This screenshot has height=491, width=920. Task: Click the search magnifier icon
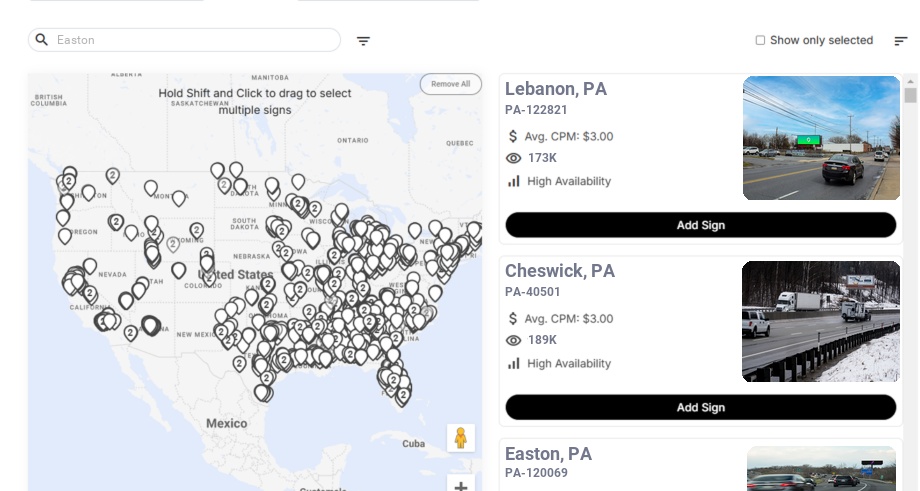point(42,40)
